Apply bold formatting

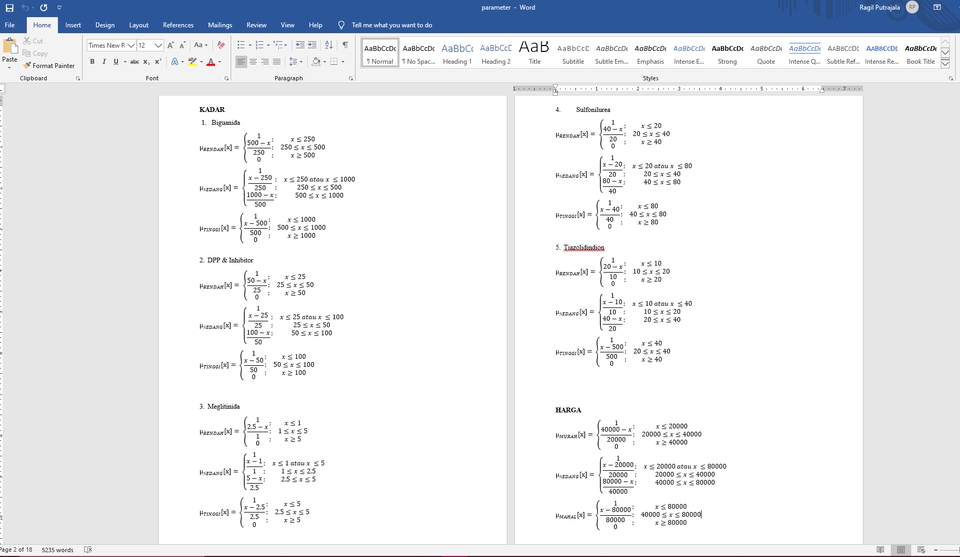click(x=92, y=62)
